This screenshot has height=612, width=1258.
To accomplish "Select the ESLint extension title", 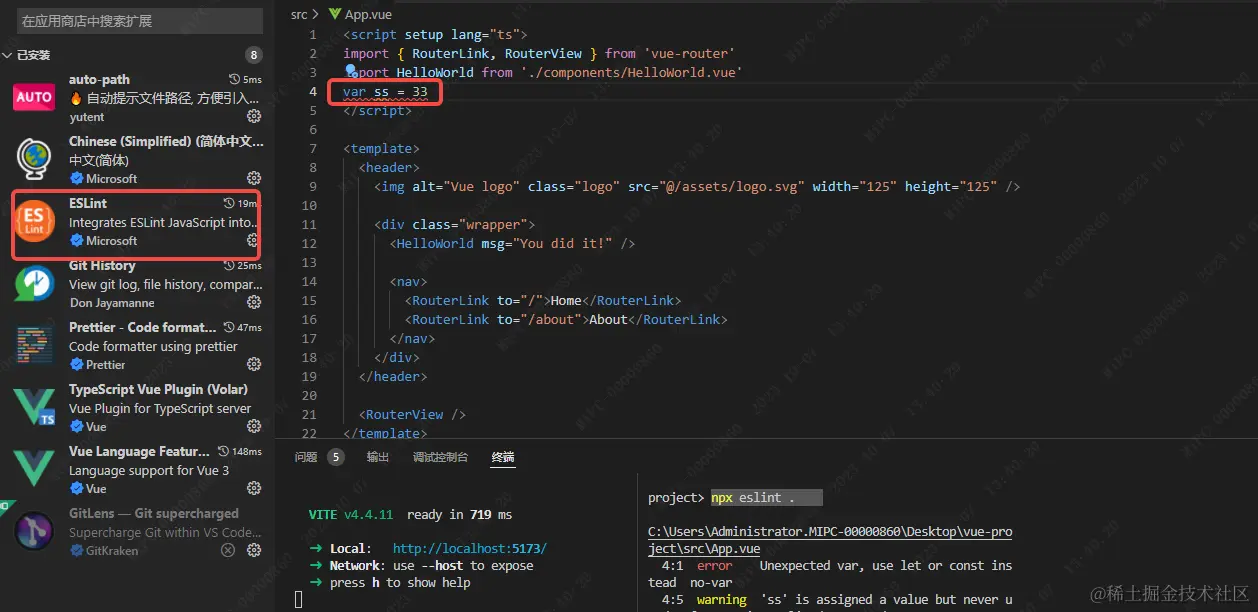I will click(x=88, y=203).
